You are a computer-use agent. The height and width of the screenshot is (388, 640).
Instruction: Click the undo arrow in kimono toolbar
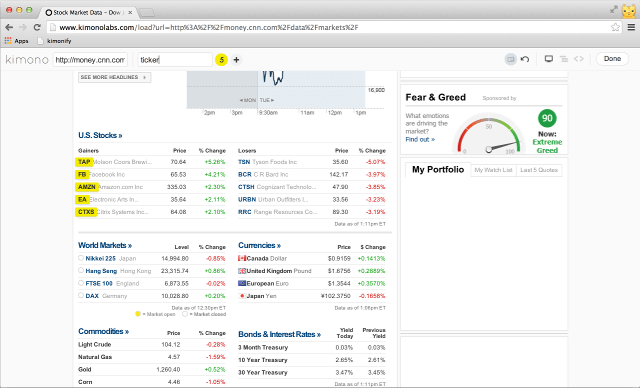tap(525, 59)
